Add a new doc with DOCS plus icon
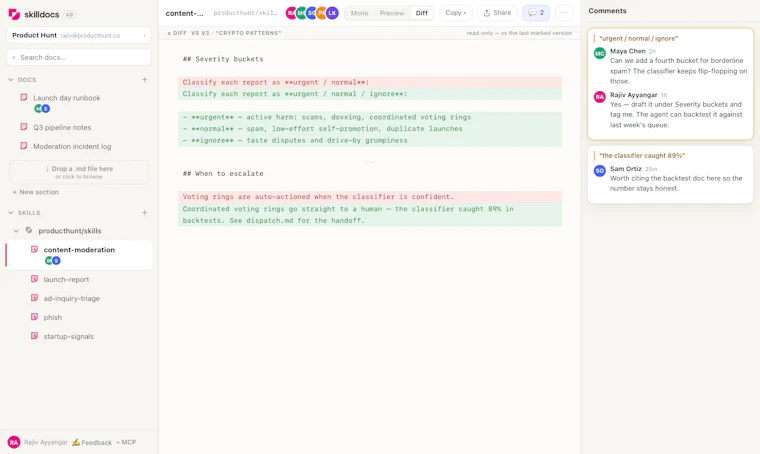 [144, 79]
